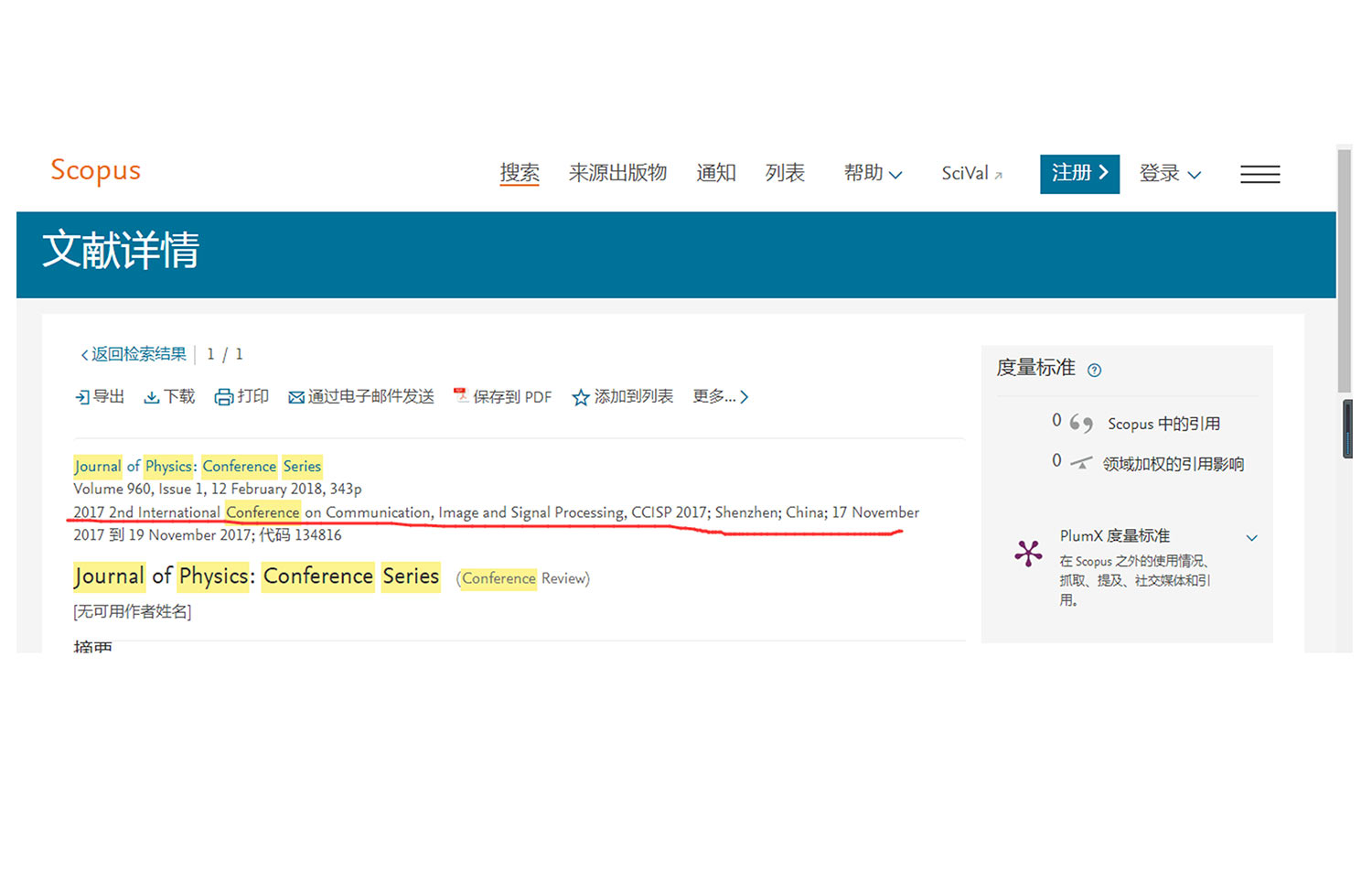Click the email envelope icon
Viewport: 1372px width, 883px height.
click(x=296, y=397)
